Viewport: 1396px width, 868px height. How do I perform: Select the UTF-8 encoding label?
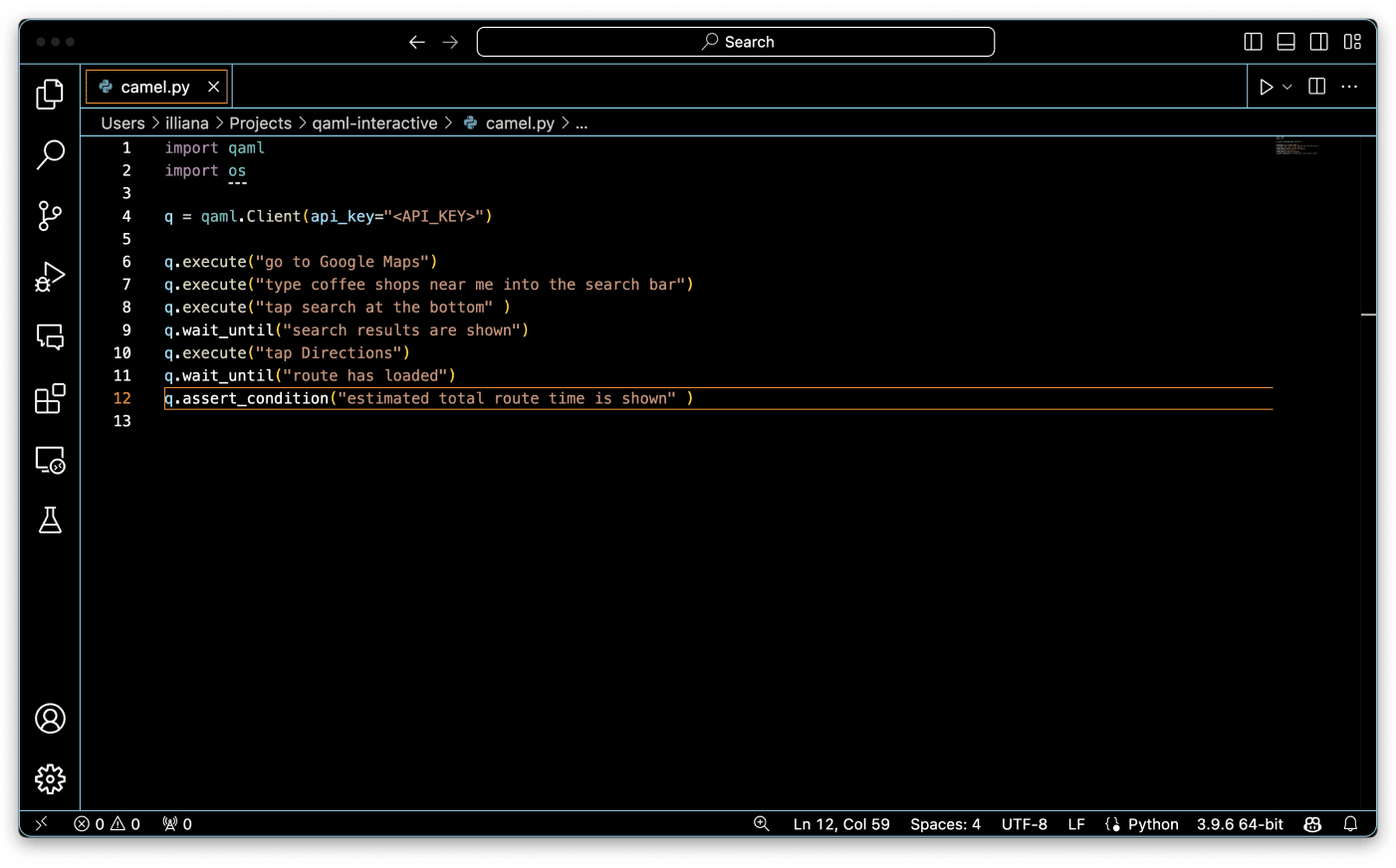click(1024, 824)
